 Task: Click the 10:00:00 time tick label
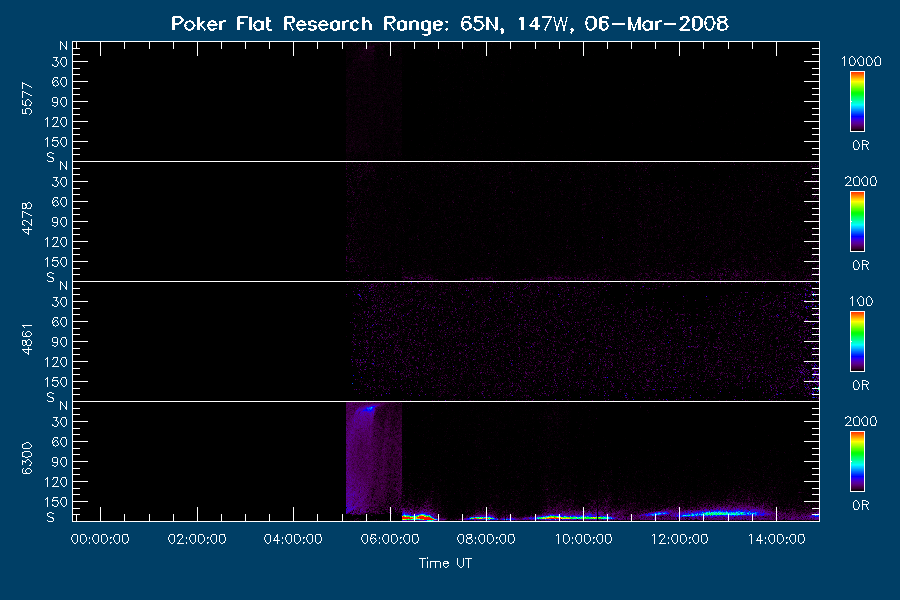pos(583,539)
